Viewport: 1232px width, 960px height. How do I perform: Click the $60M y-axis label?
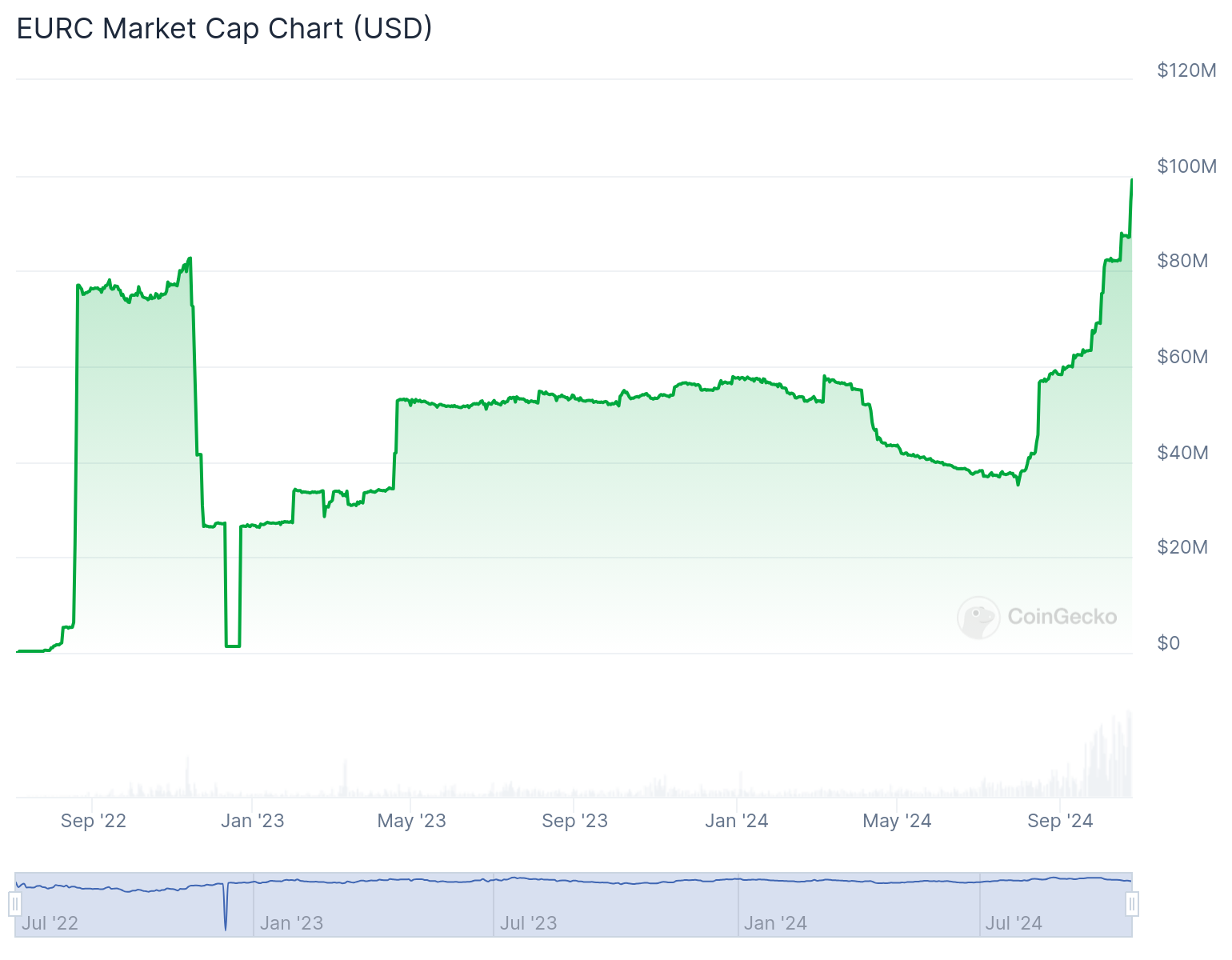[x=1182, y=357]
